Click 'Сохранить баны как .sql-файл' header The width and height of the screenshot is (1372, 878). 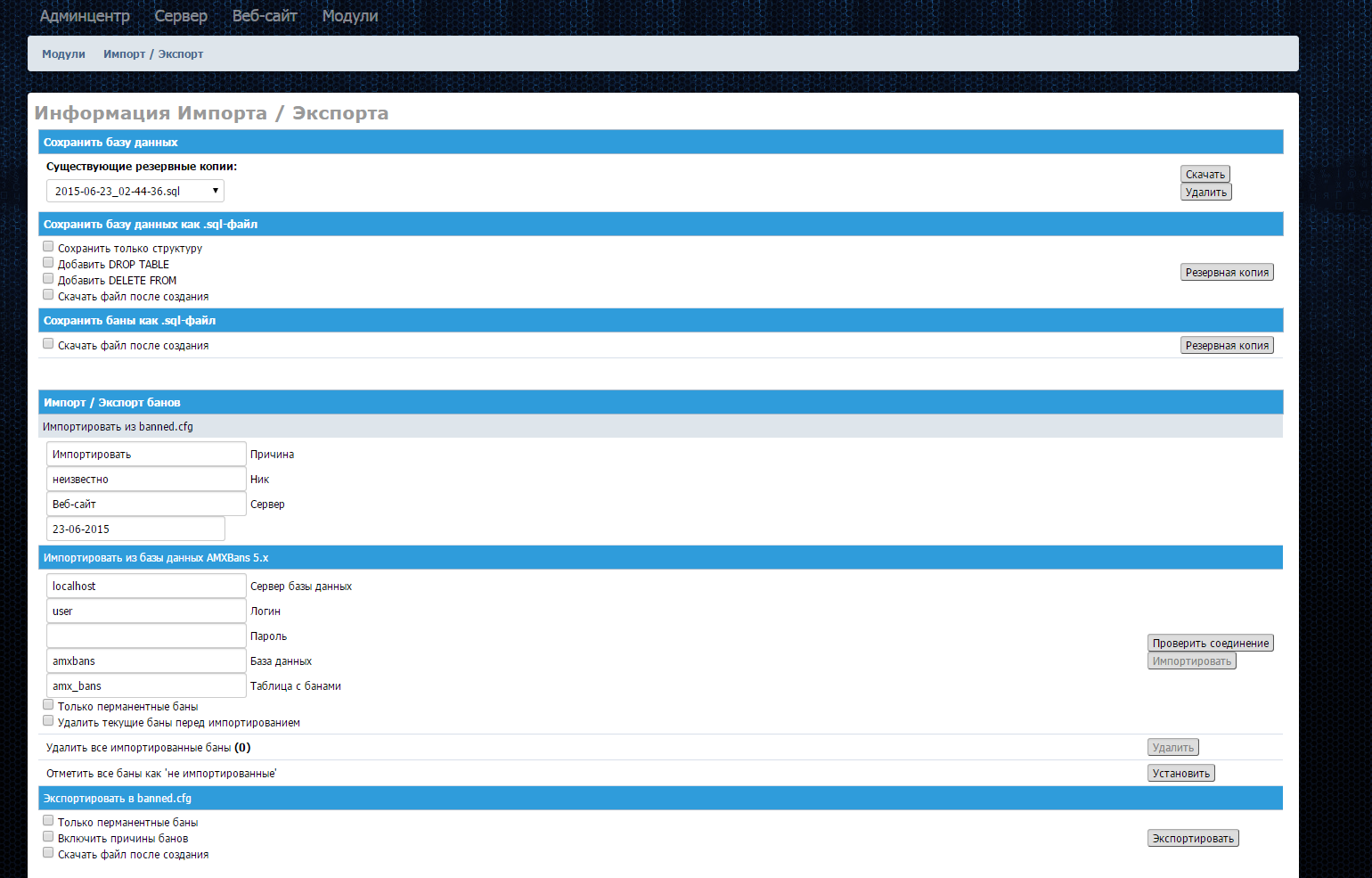660,320
